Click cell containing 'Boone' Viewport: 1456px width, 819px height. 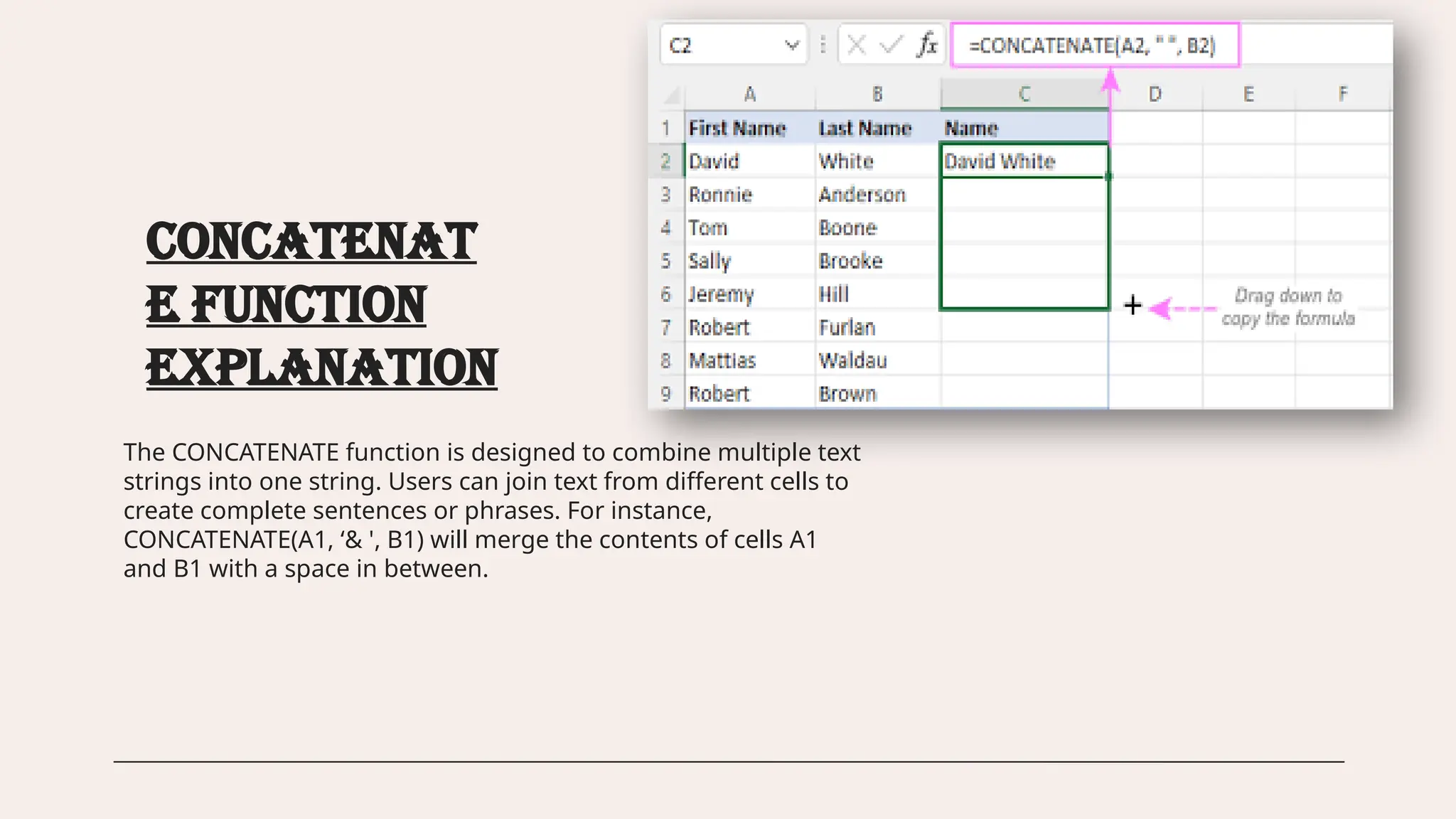pyautogui.click(x=878, y=227)
